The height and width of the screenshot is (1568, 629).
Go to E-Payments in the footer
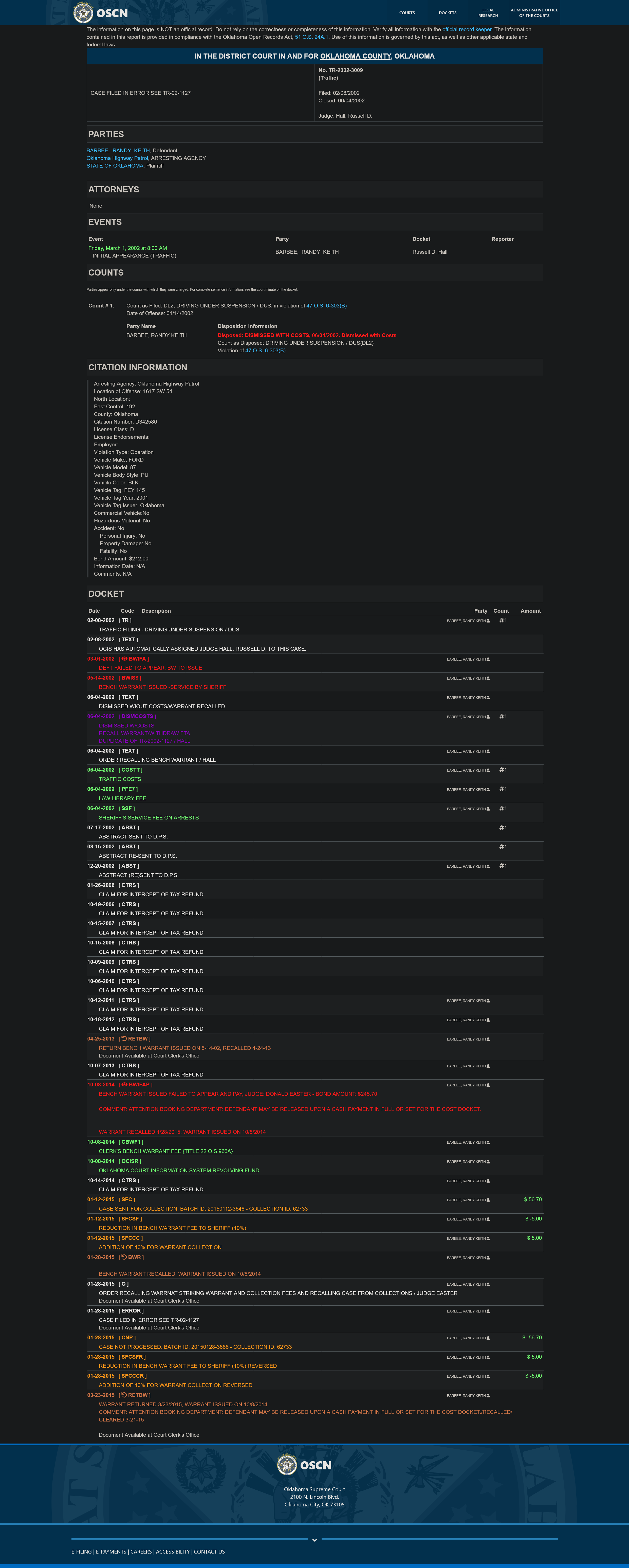111,1552
